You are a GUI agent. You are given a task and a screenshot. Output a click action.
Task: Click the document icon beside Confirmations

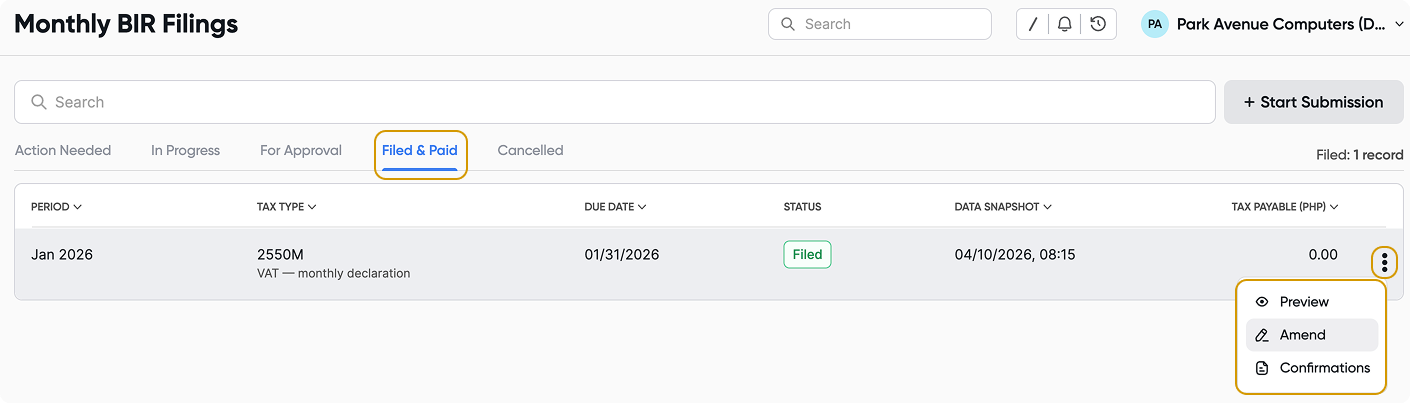tap(1262, 368)
